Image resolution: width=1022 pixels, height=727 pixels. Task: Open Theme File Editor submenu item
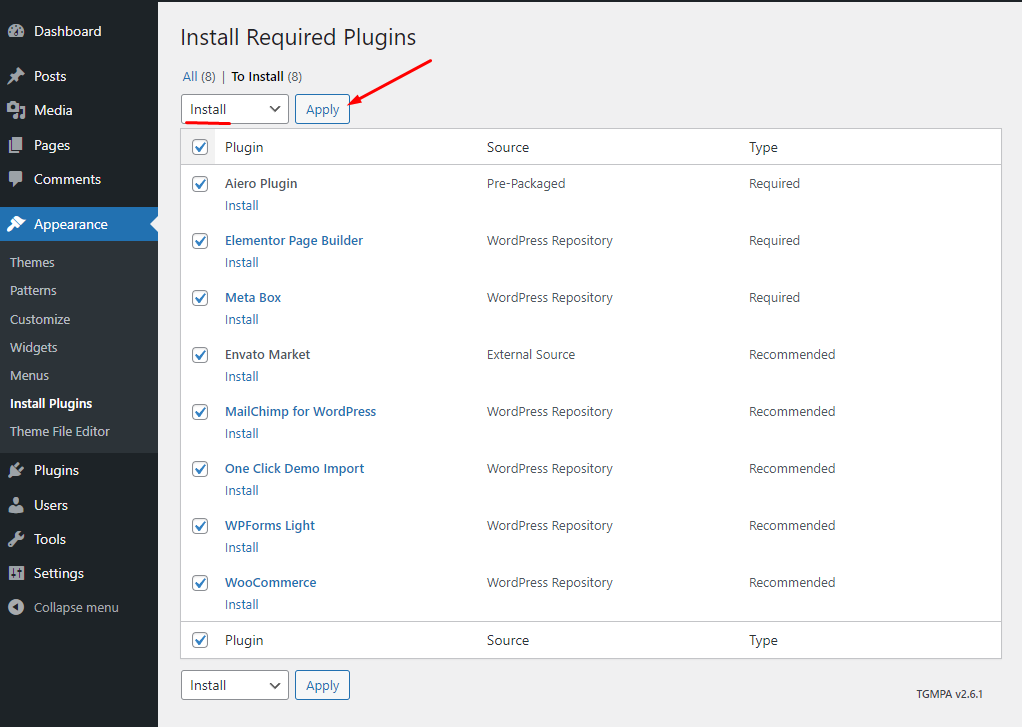60,432
